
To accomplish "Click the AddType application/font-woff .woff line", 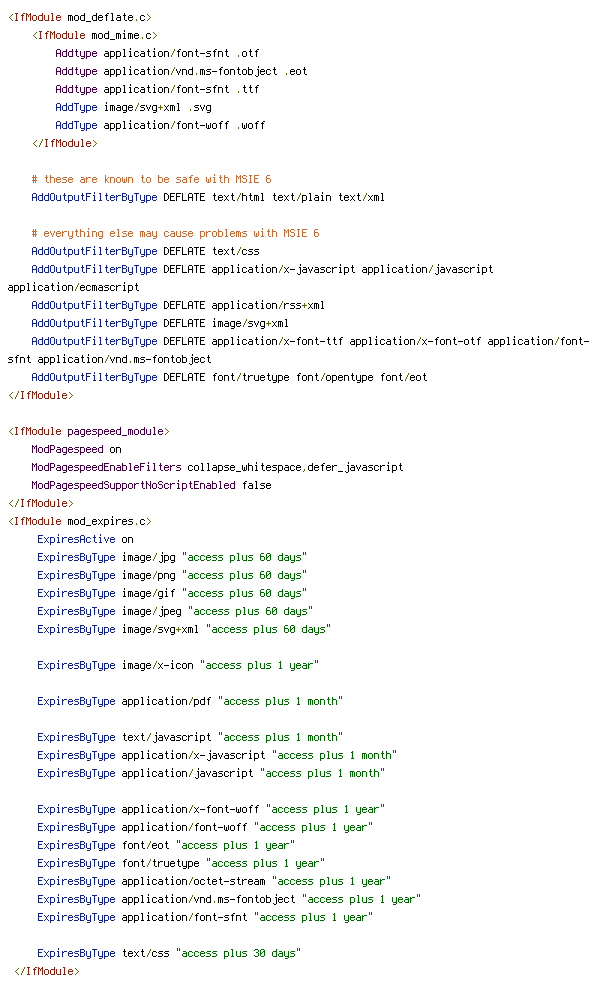I will pos(160,125).
